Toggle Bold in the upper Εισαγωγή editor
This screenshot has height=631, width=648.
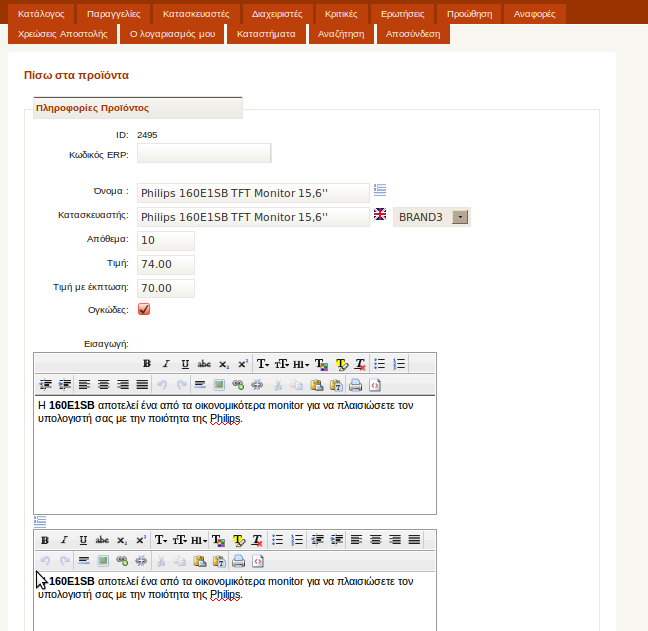(147, 364)
